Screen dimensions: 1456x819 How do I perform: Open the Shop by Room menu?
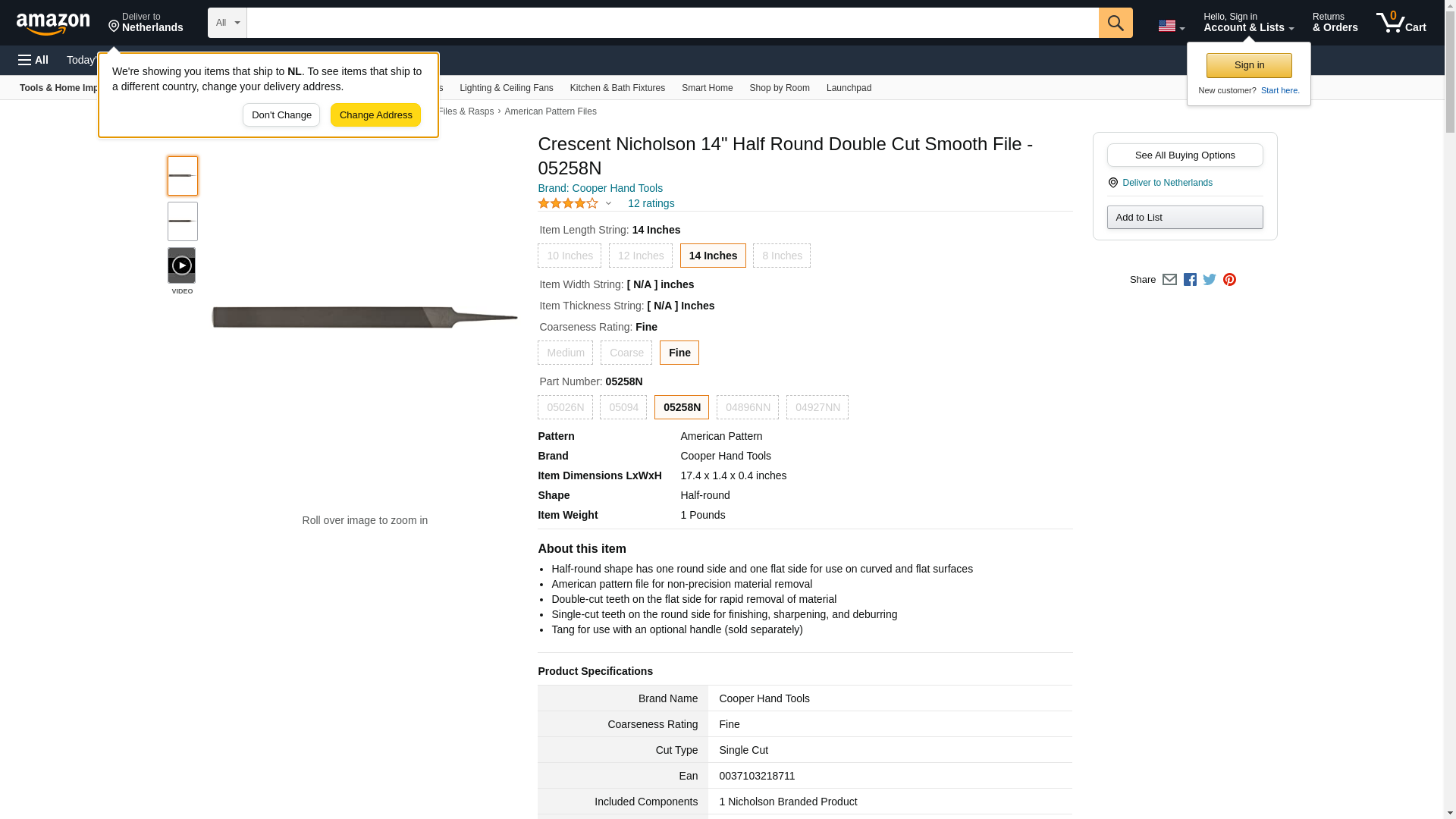(x=779, y=88)
